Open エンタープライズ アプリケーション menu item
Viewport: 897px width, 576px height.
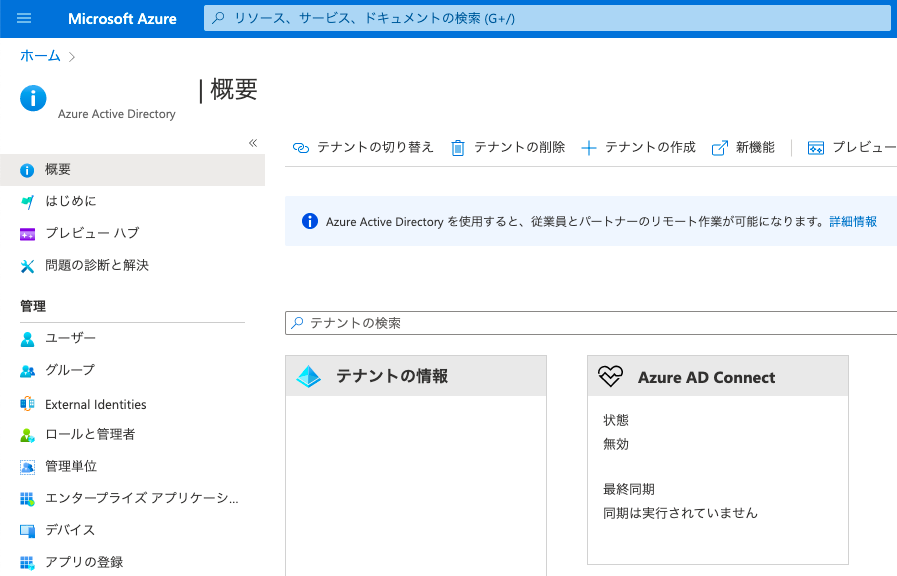click(132, 498)
